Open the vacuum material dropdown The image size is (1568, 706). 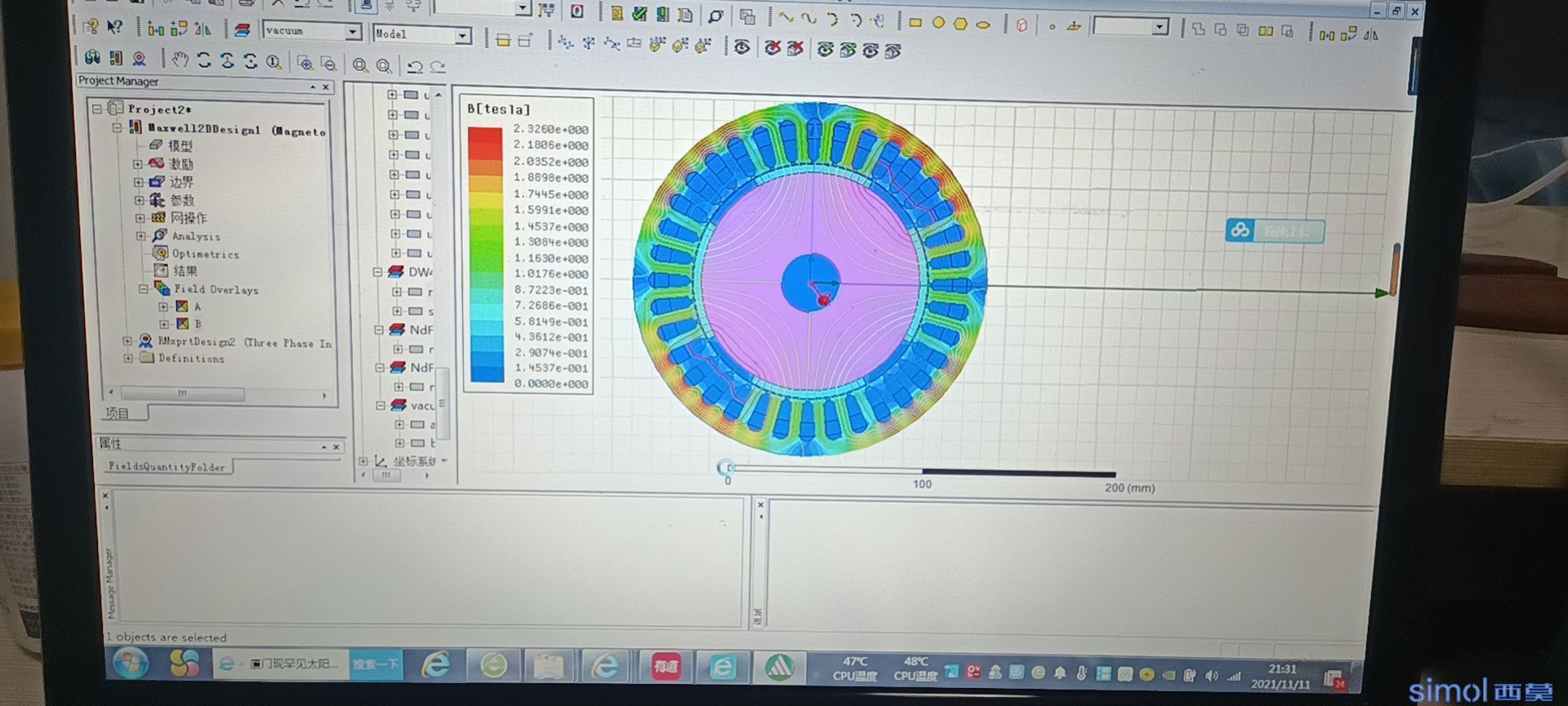[x=353, y=32]
